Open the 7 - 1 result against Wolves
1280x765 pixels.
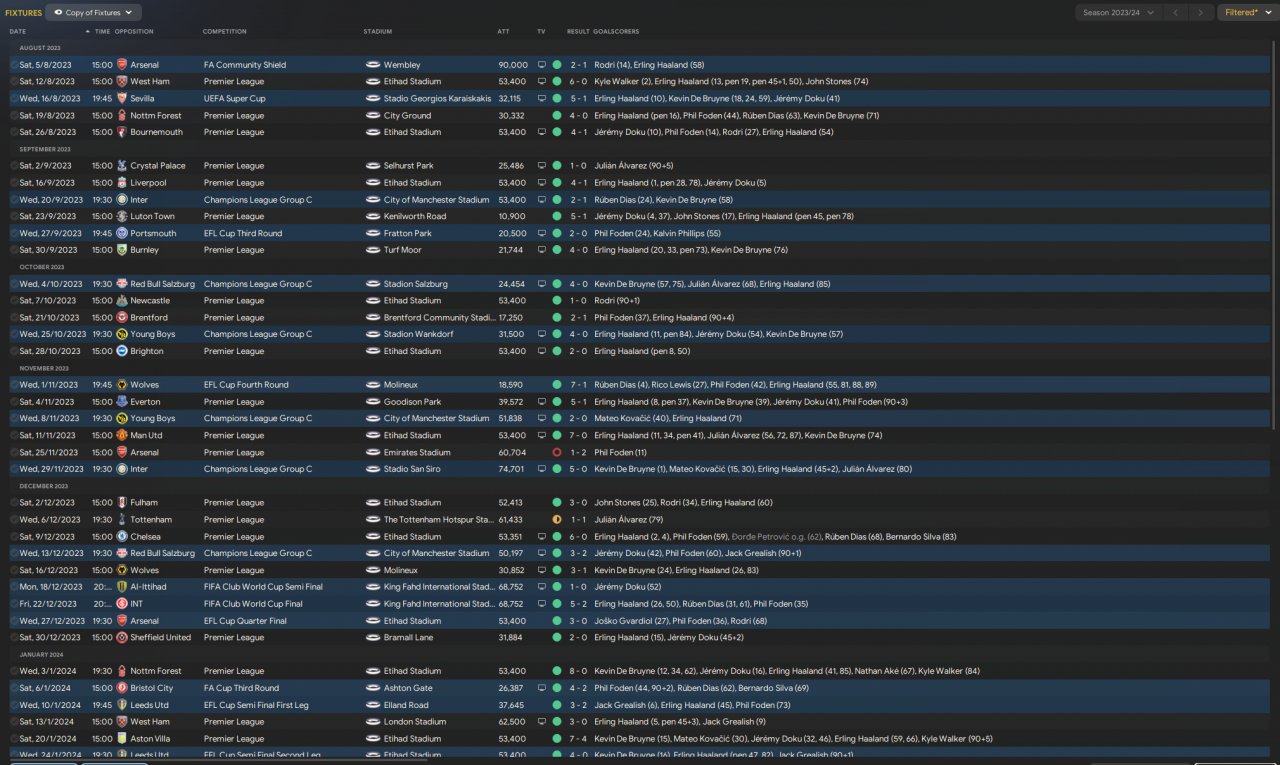pyautogui.click(x=578, y=385)
